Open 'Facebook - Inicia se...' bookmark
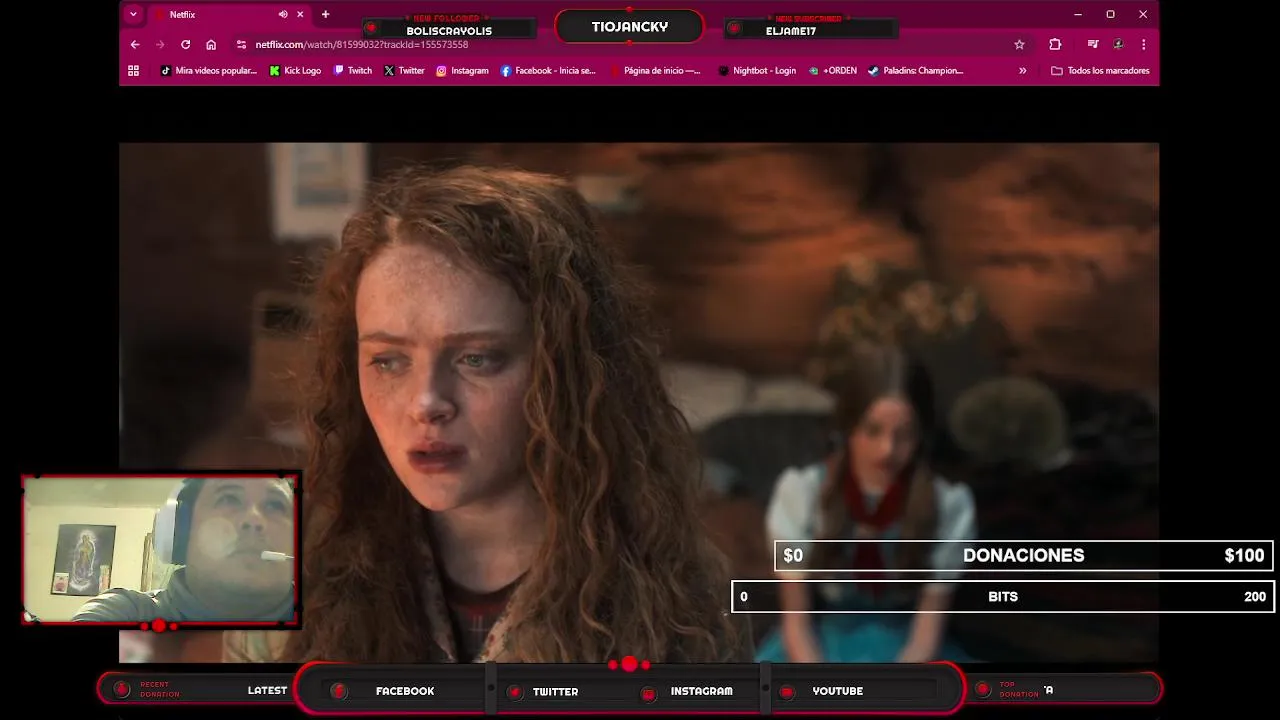 coord(548,71)
